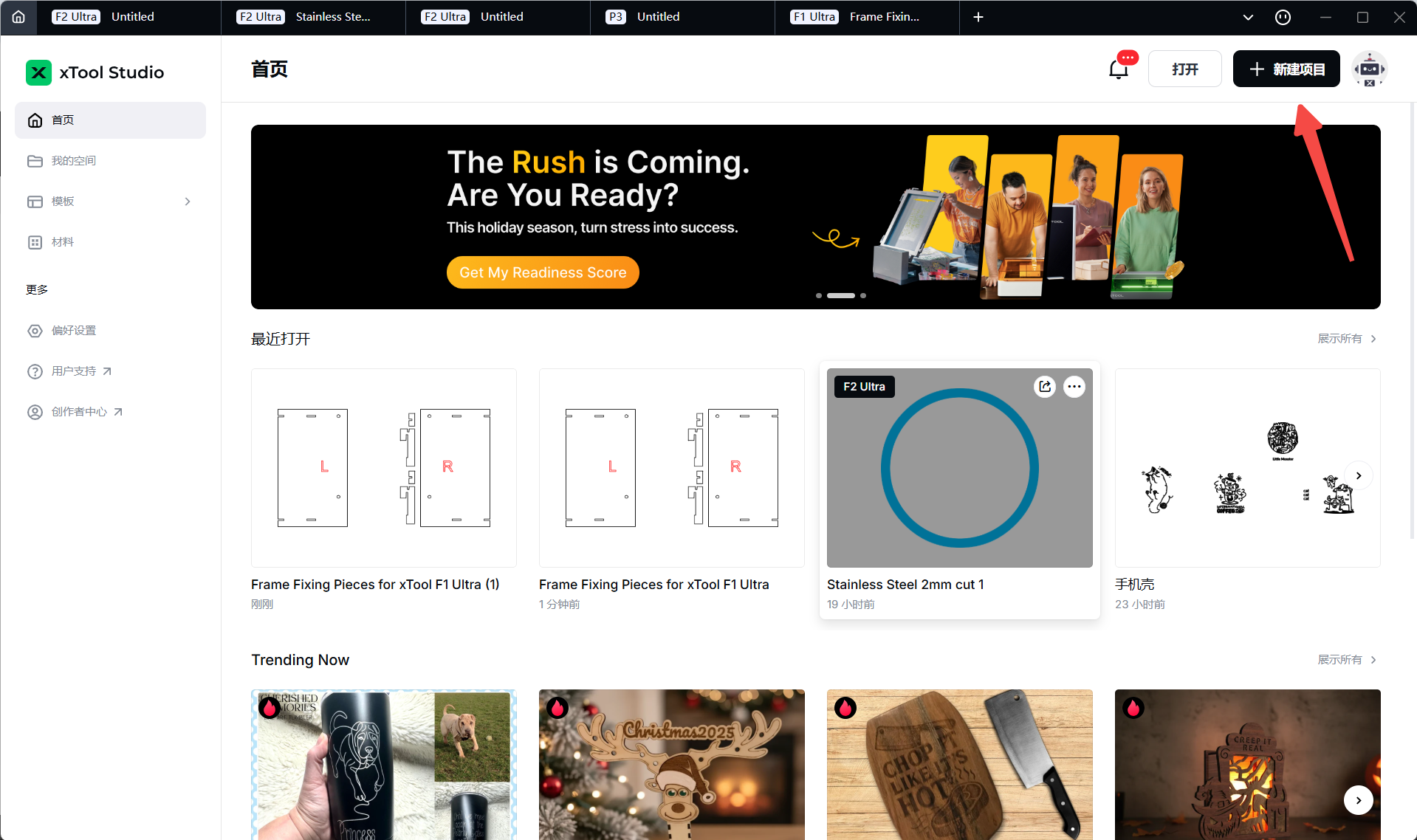Click the 打开 open button

[x=1185, y=69]
